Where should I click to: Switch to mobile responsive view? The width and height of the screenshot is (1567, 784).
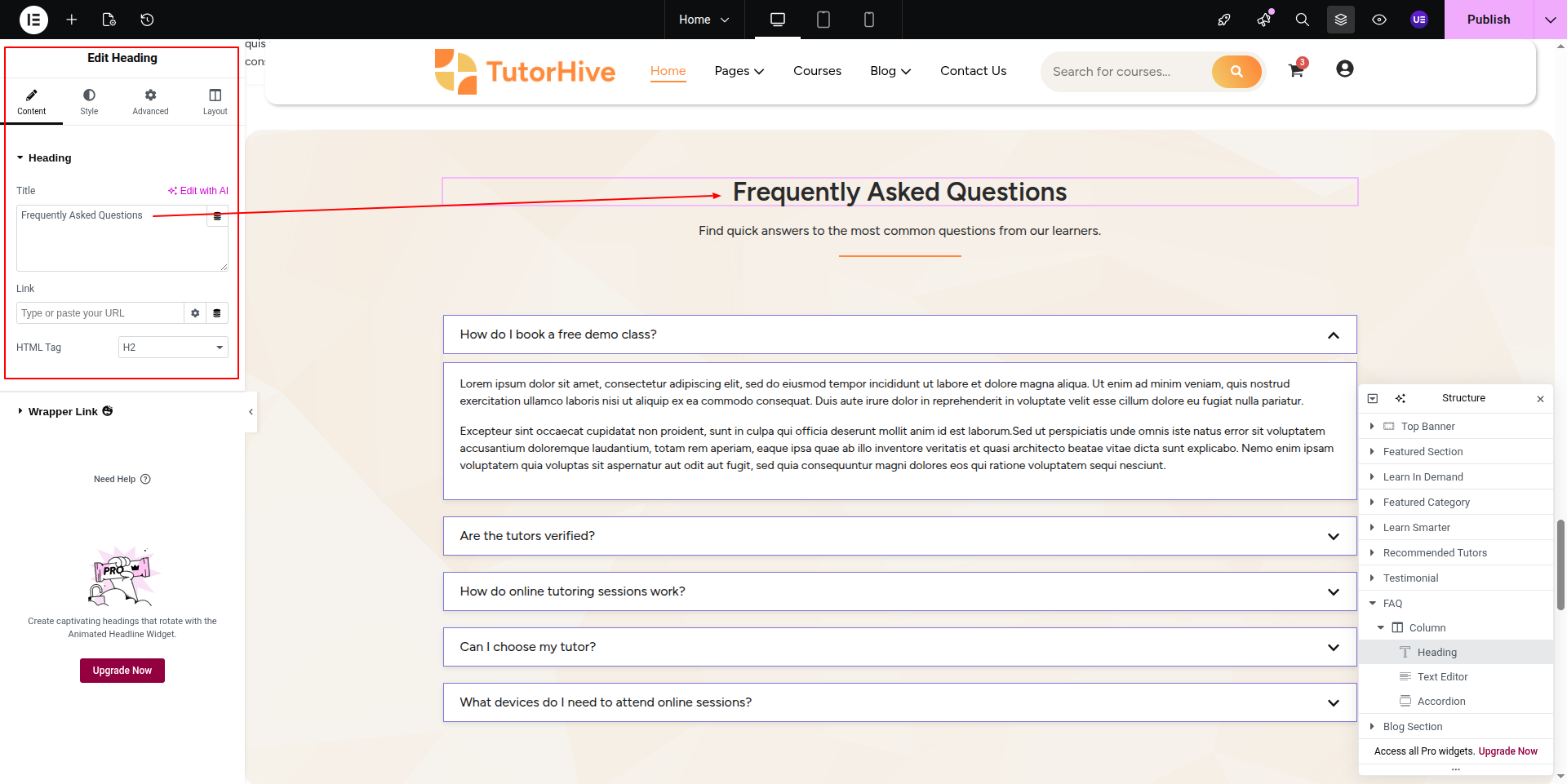click(x=869, y=20)
